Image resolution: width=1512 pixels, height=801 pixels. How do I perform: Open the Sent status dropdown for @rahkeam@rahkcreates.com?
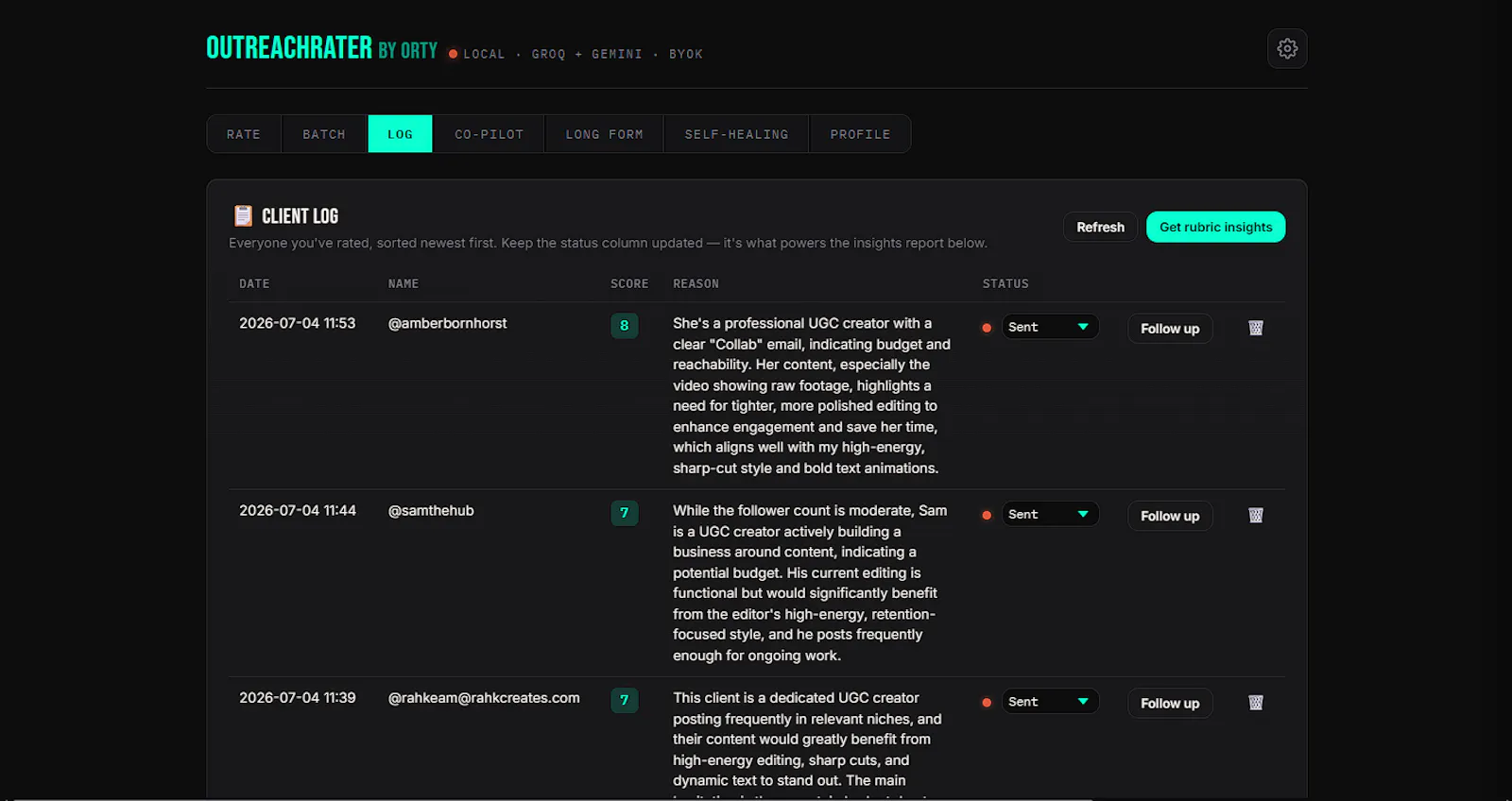[x=1050, y=702]
